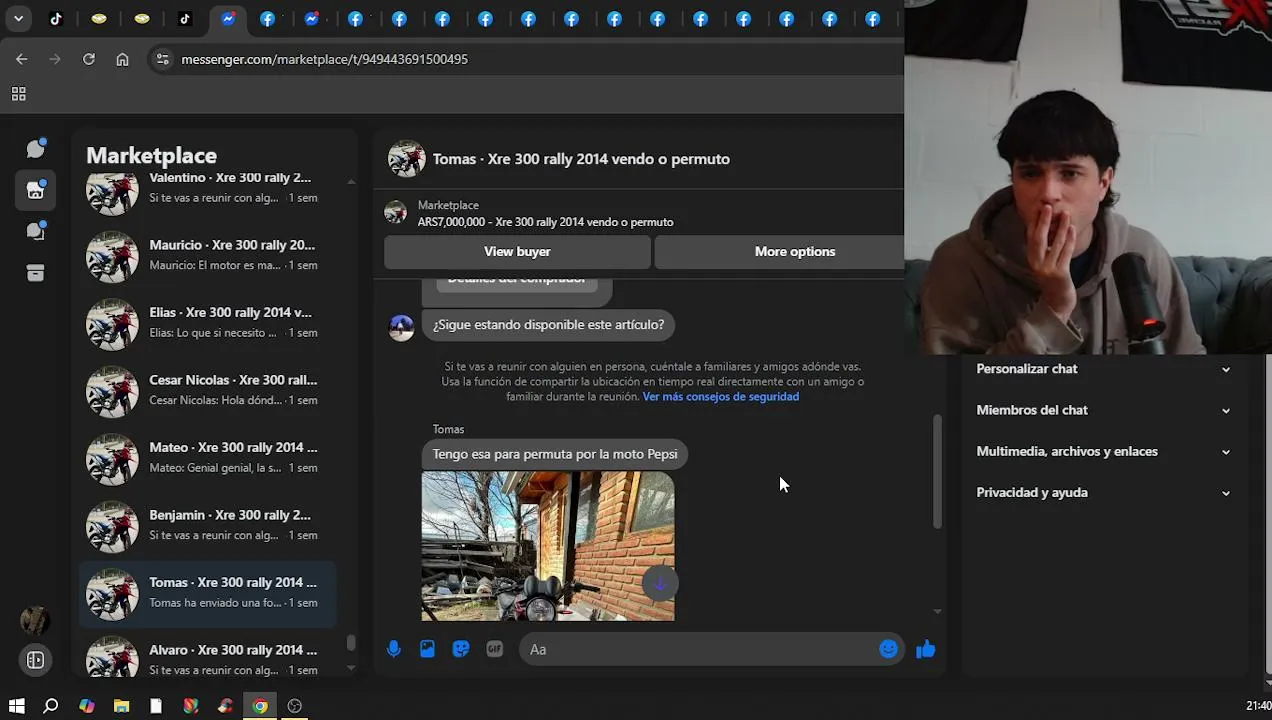Select Tomas's Xre 300 rally conversation
The width and height of the screenshot is (1272, 720).
click(x=207, y=592)
